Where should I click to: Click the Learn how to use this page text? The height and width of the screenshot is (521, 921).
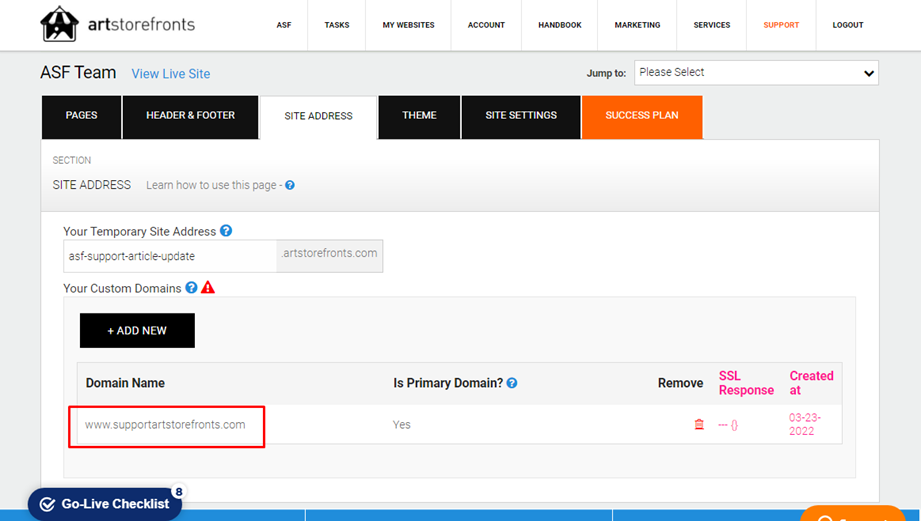click(x=214, y=185)
